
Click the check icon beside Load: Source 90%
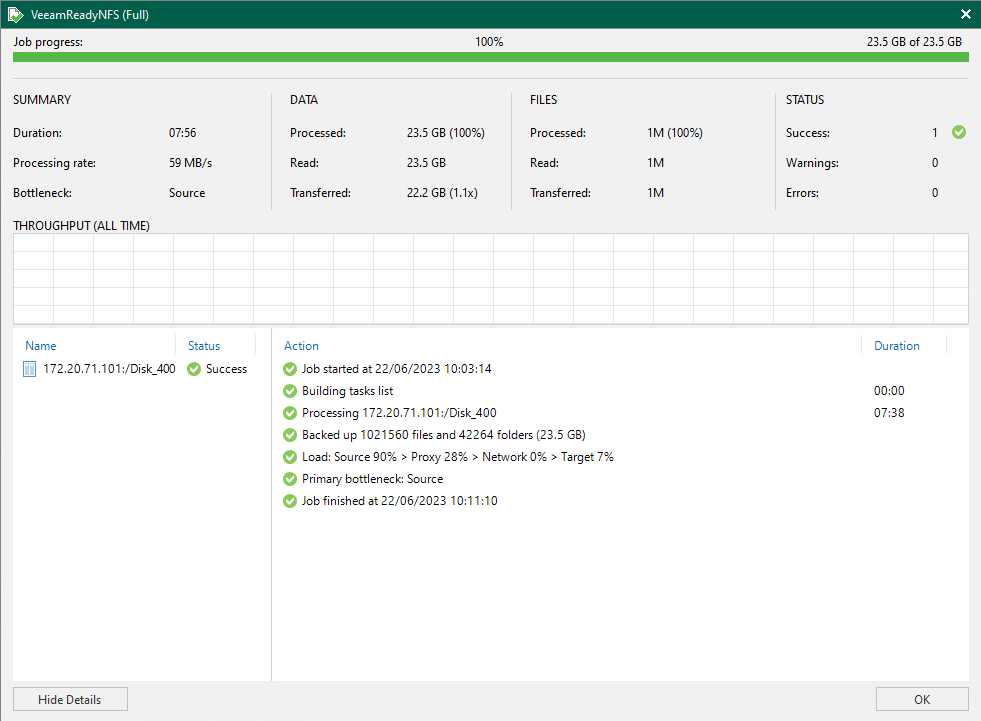pos(290,456)
